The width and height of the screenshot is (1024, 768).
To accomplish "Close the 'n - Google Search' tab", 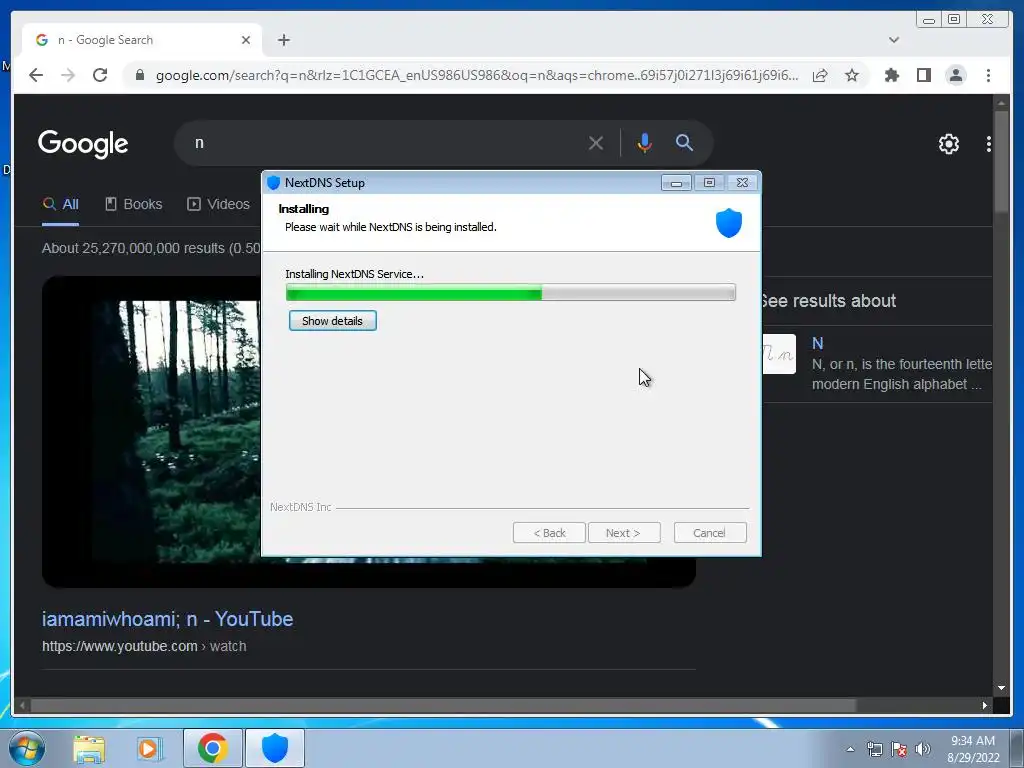I will tap(246, 40).
